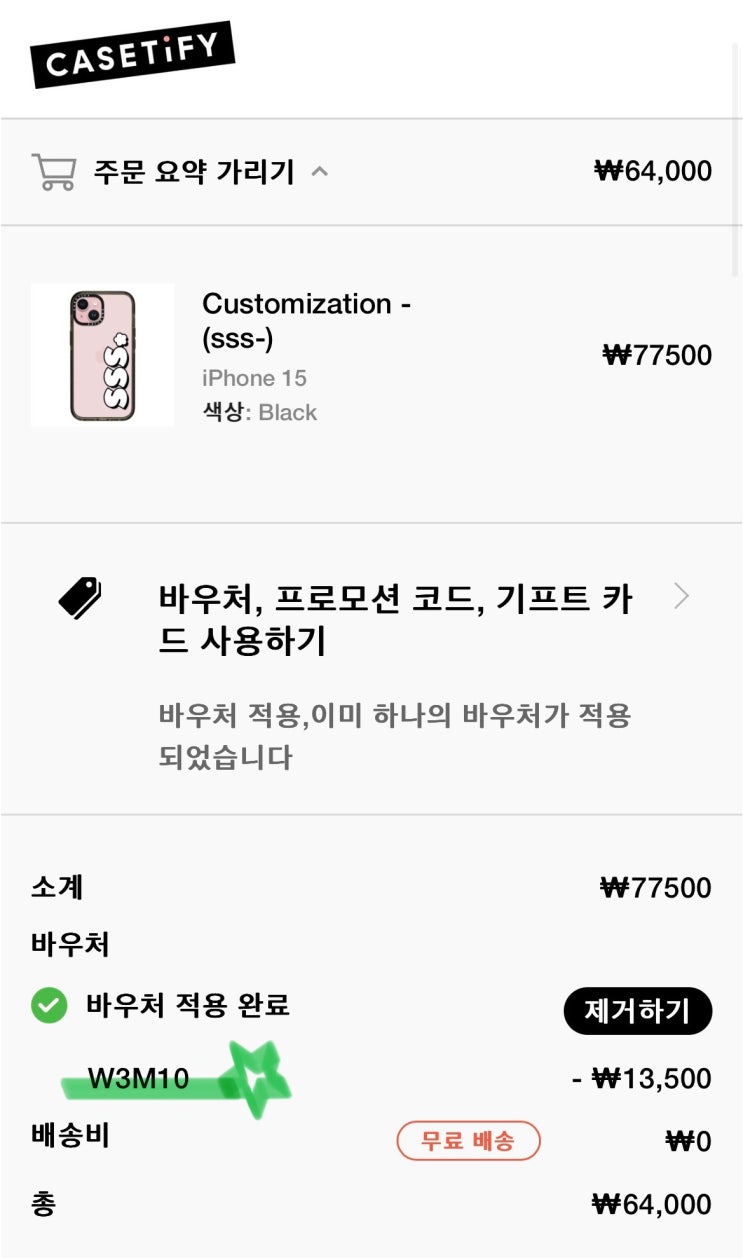This screenshot has width=743, height=1258.
Task: Click the voucher applied notice text
Action: [394, 736]
